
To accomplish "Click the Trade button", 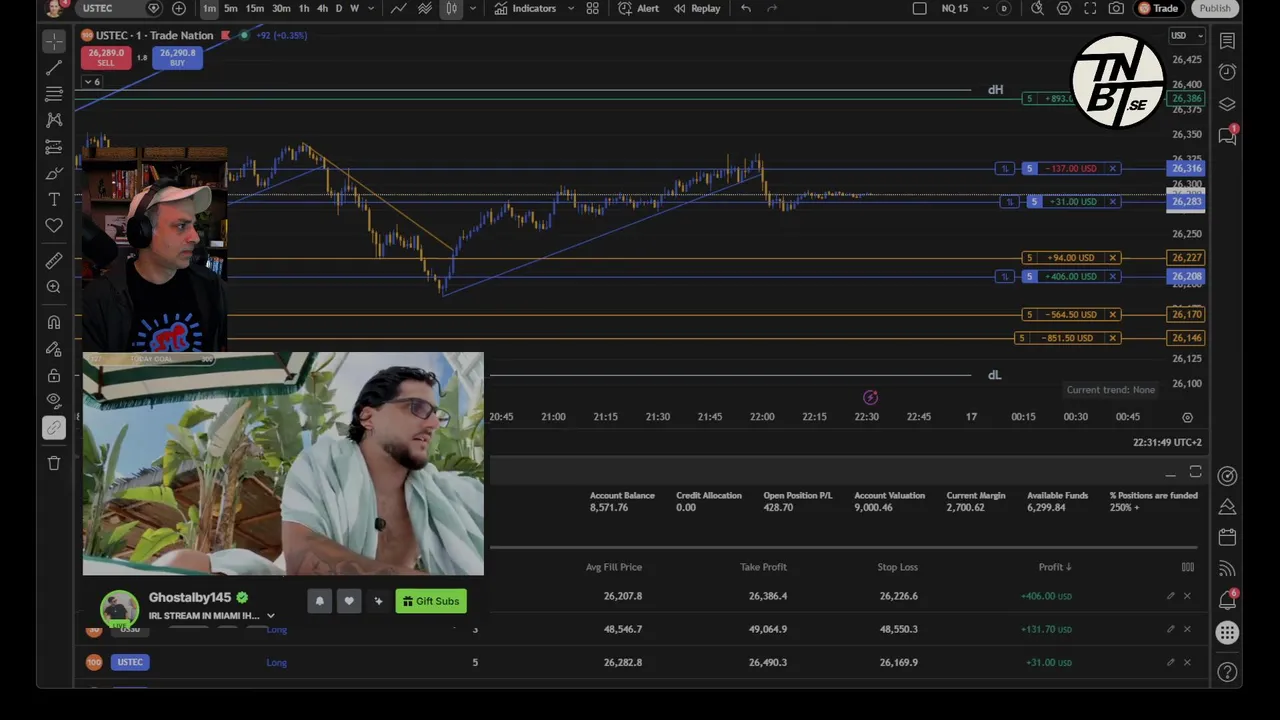I will click(1159, 8).
